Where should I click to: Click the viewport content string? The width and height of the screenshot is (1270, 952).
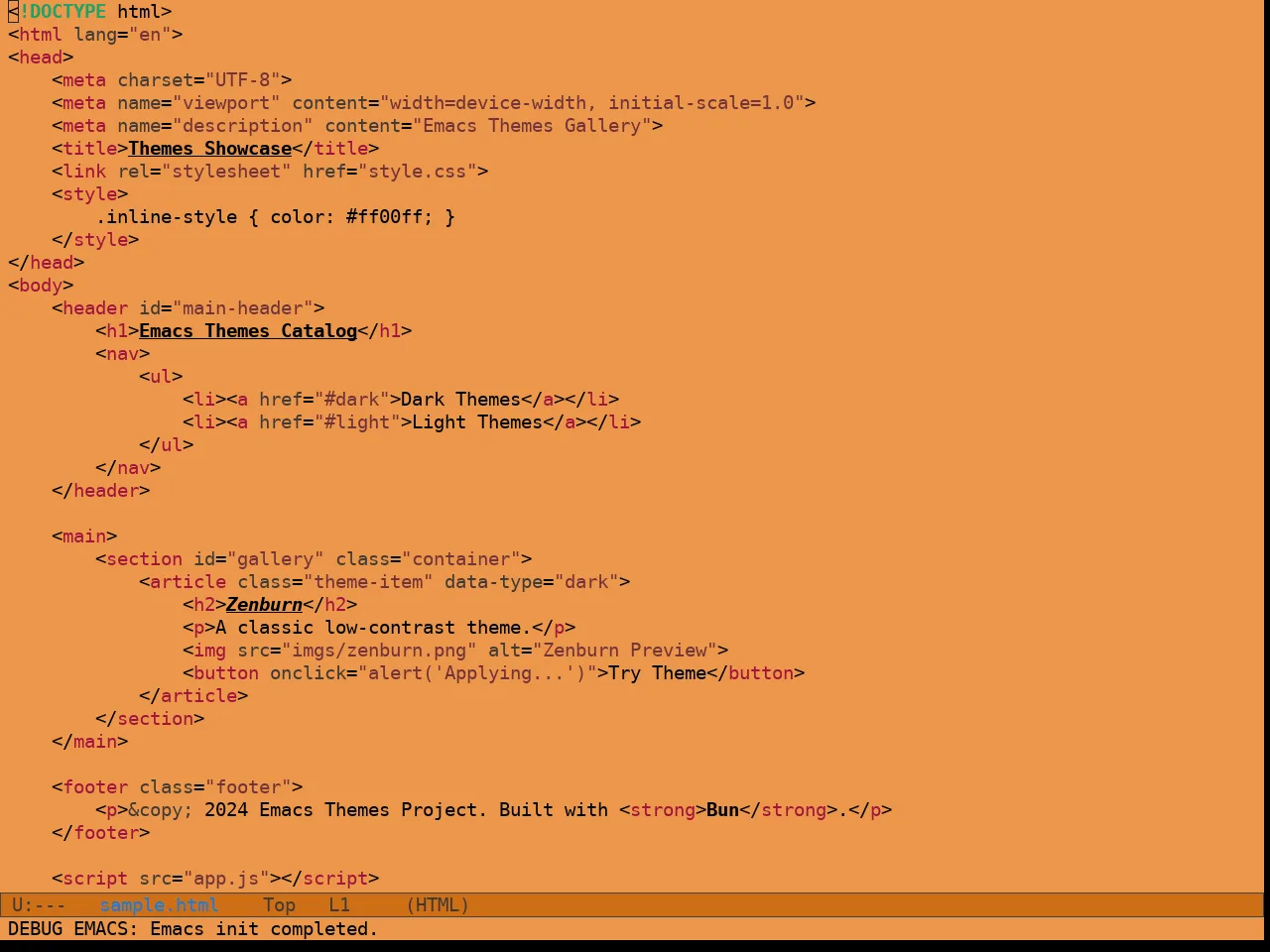coord(591,103)
